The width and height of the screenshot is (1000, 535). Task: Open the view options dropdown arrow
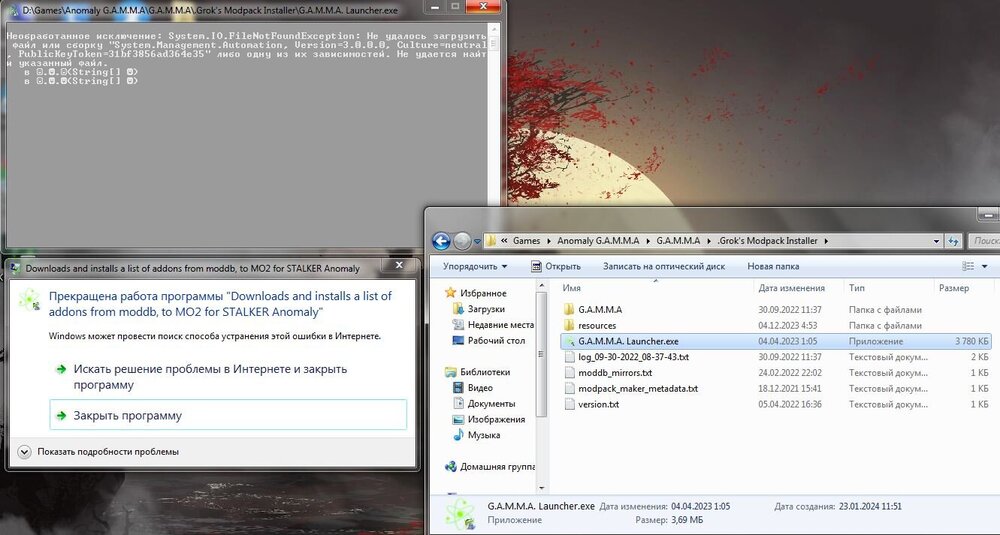985,266
